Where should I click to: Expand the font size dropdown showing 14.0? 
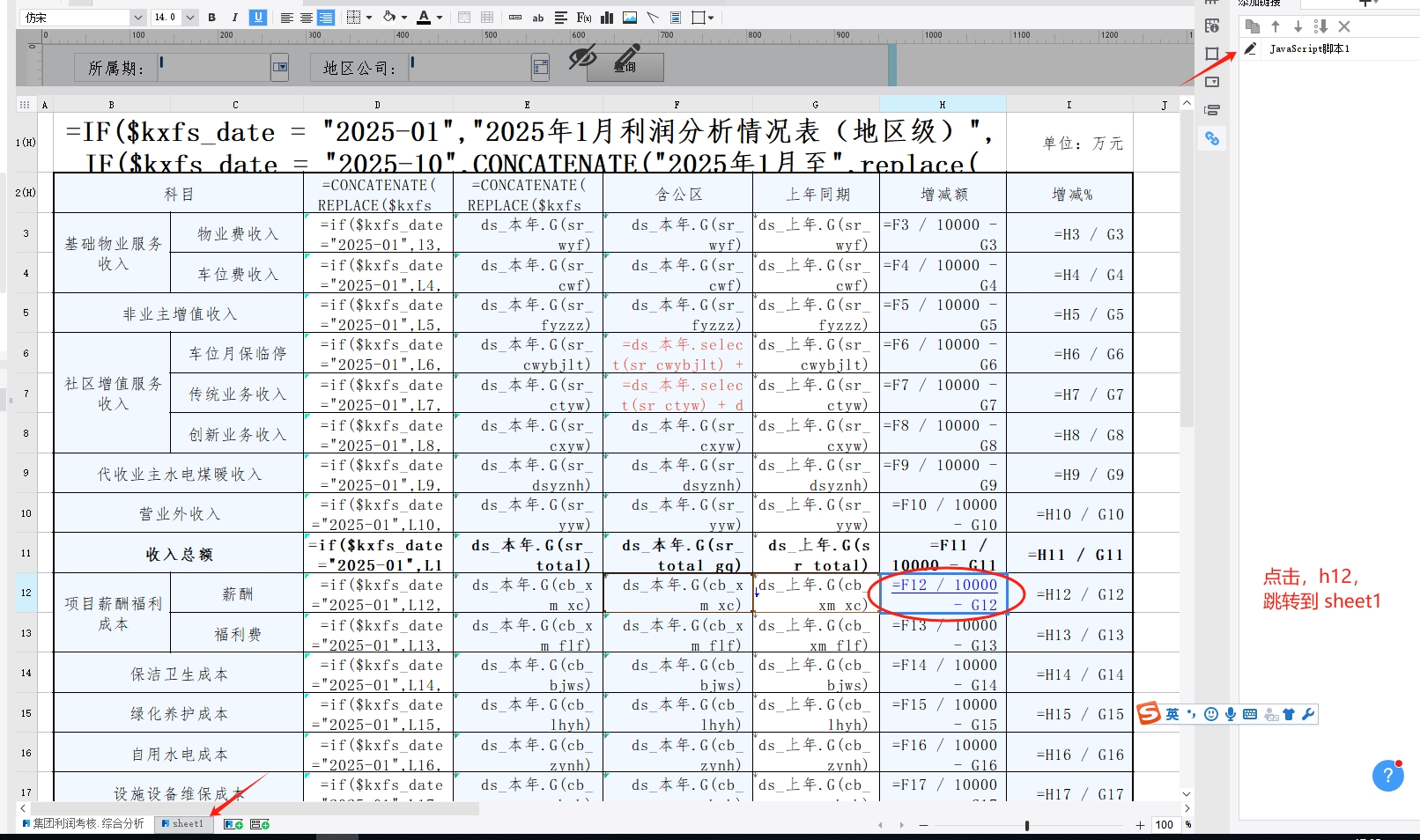coord(190,18)
